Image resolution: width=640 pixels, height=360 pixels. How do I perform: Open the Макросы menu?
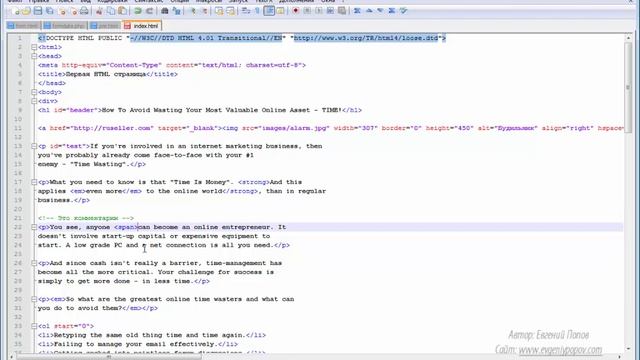coord(209,1)
